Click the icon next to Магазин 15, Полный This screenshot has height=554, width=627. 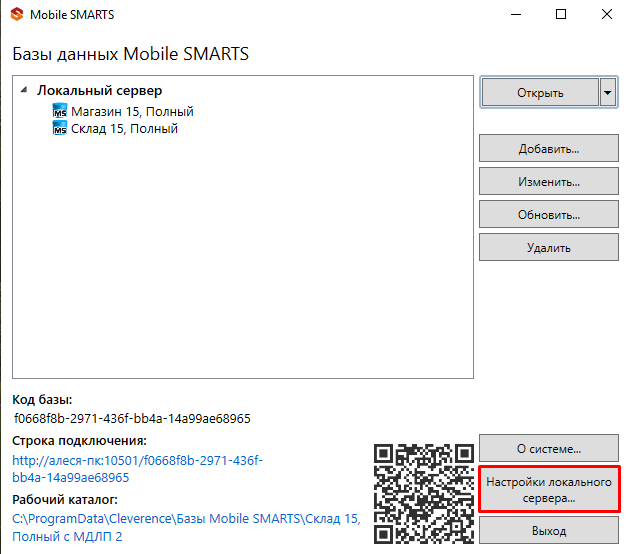click(x=60, y=111)
